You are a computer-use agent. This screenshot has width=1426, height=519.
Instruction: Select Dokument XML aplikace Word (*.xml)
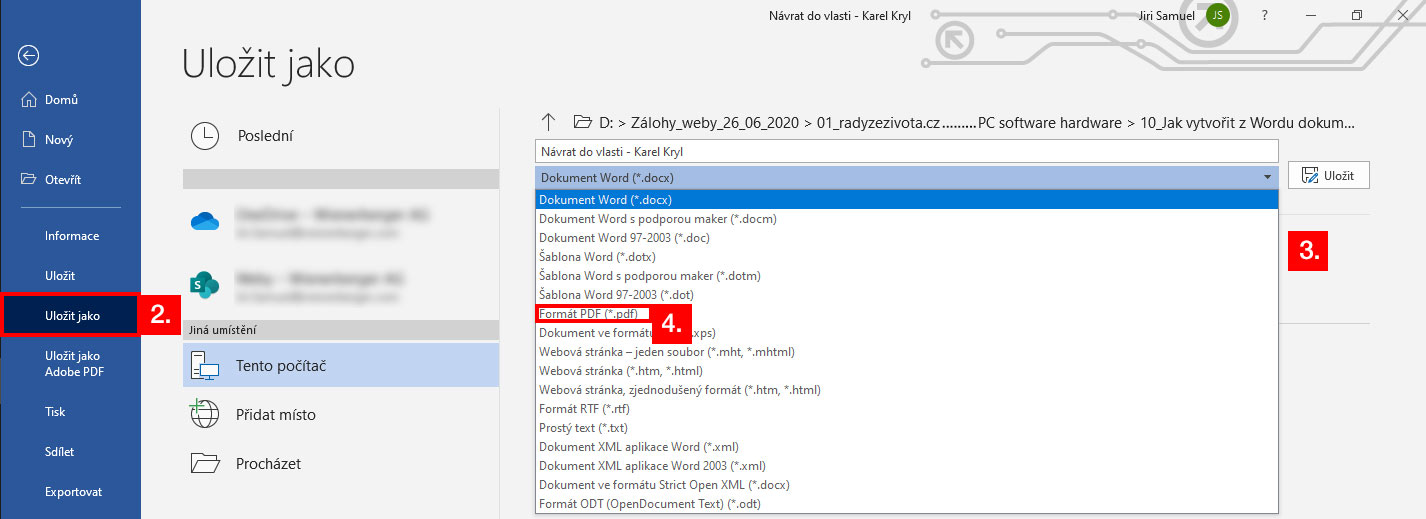[x=906, y=446]
